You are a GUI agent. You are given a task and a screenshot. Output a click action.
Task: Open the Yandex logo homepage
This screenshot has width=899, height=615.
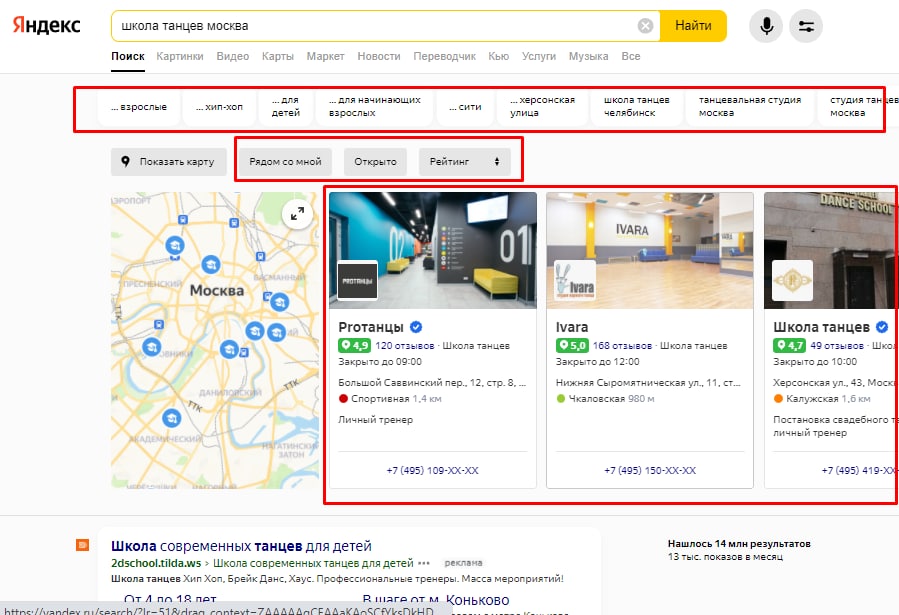[x=46, y=25]
